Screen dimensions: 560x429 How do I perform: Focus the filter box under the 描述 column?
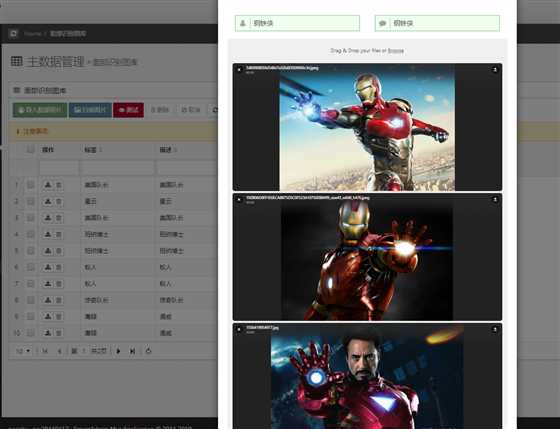186,167
